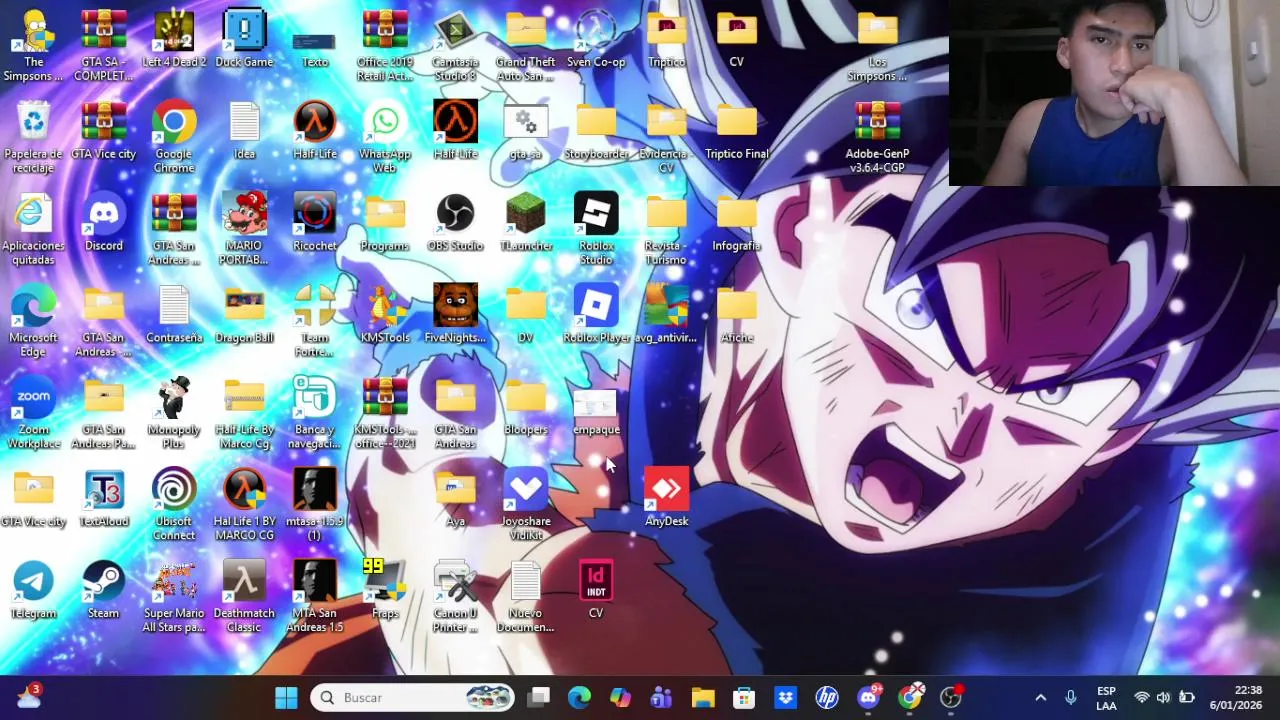Open the weather widget on taskbar
This screenshot has width=1280, height=720.
tap(28, 697)
